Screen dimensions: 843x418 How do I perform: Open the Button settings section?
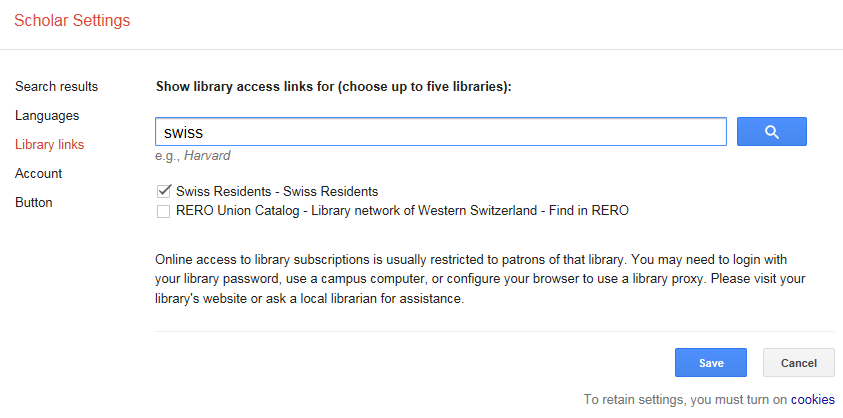[x=34, y=203]
